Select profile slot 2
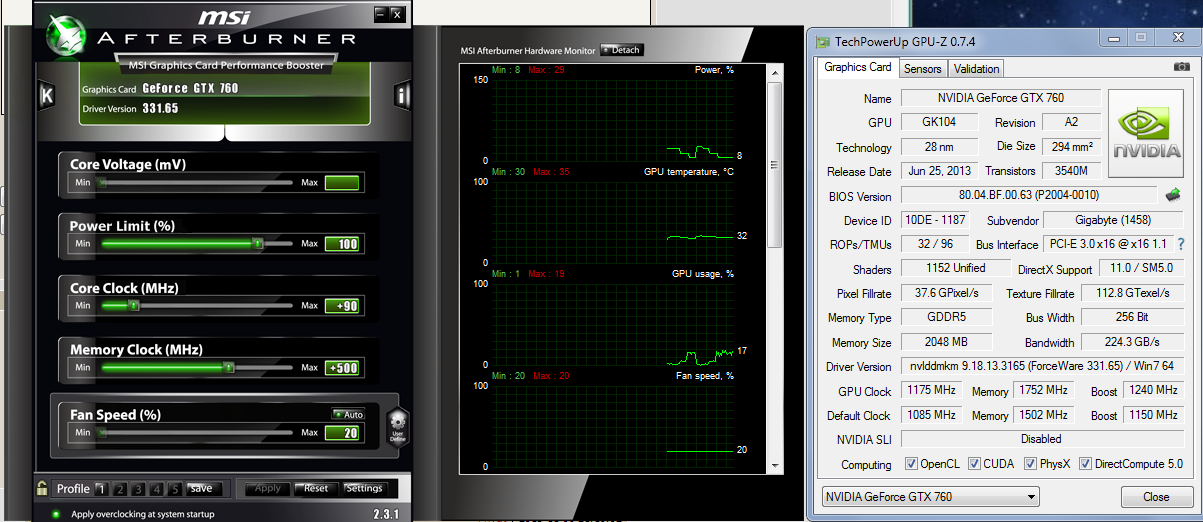Viewport: 1203px width, 522px height. point(120,489)
